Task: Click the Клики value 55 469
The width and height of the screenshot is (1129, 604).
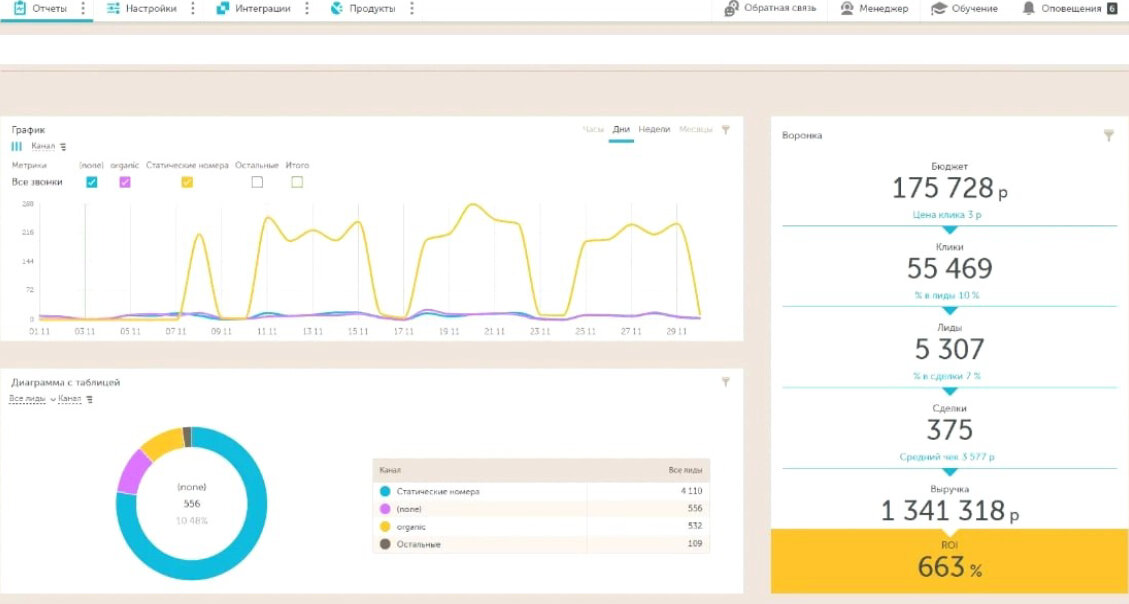Action: [x=950, y=269]
